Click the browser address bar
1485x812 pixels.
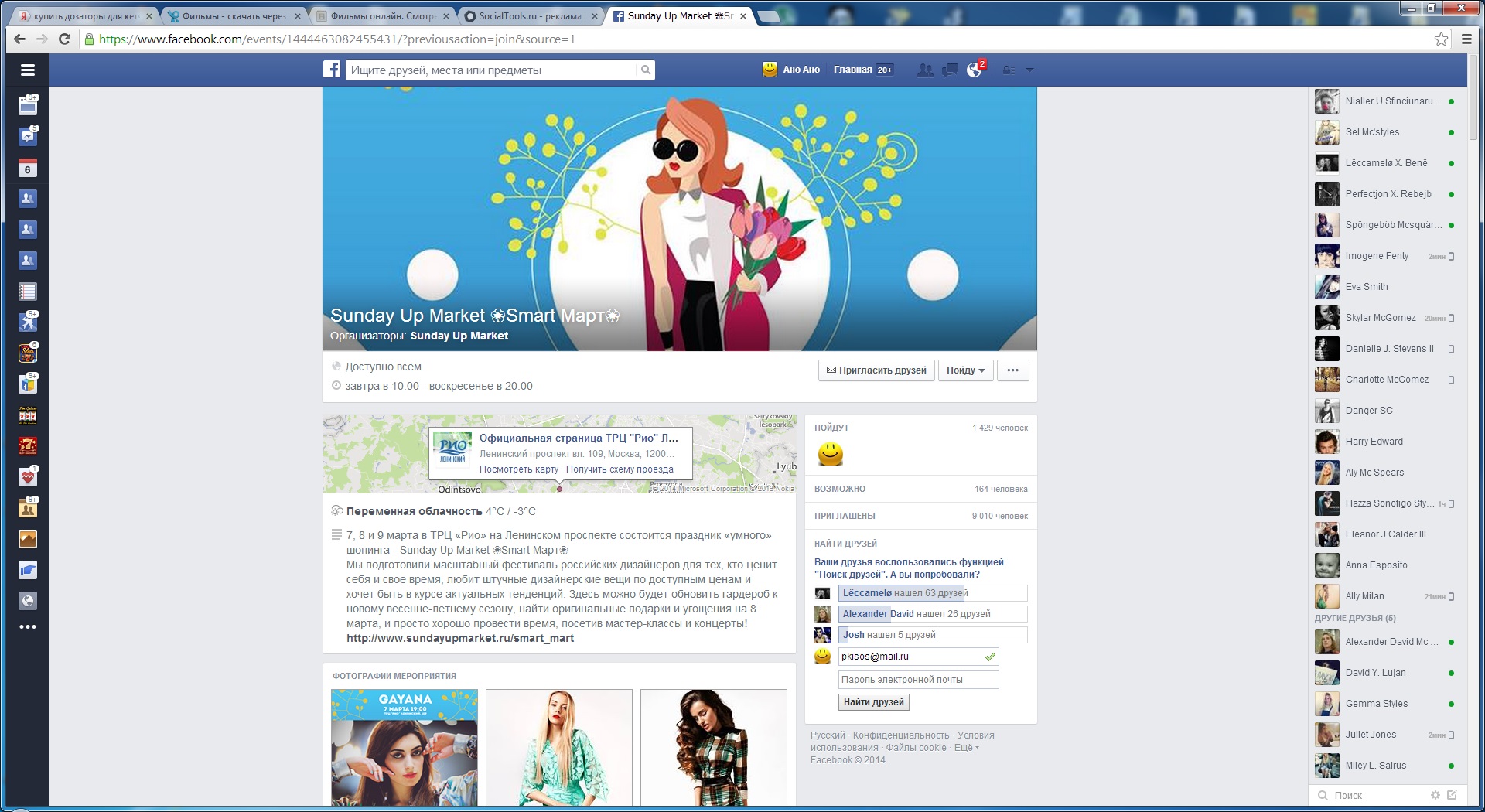(758, 39)
